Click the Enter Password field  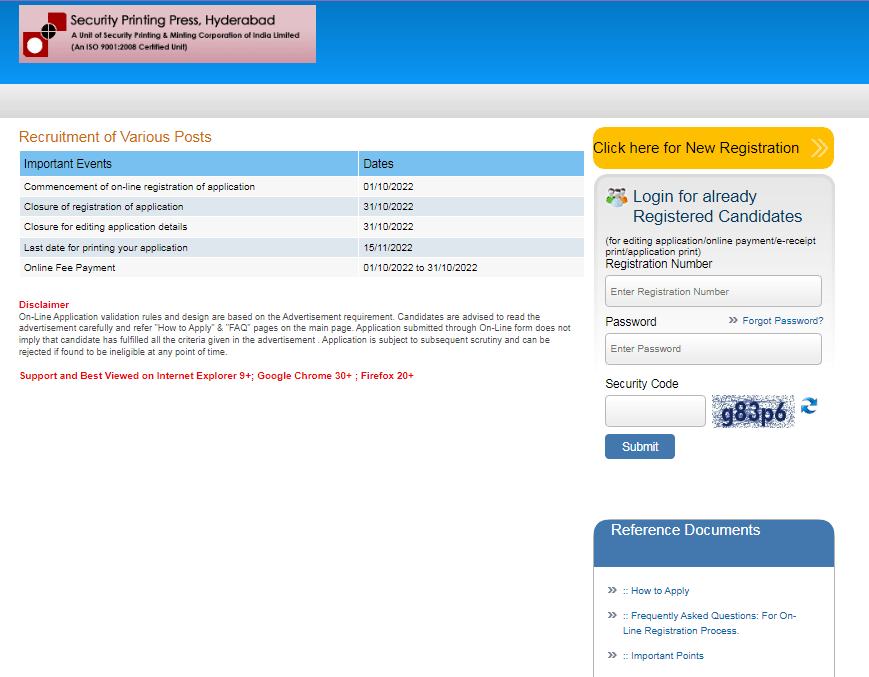pyautogui.click(x=712, y=349)
